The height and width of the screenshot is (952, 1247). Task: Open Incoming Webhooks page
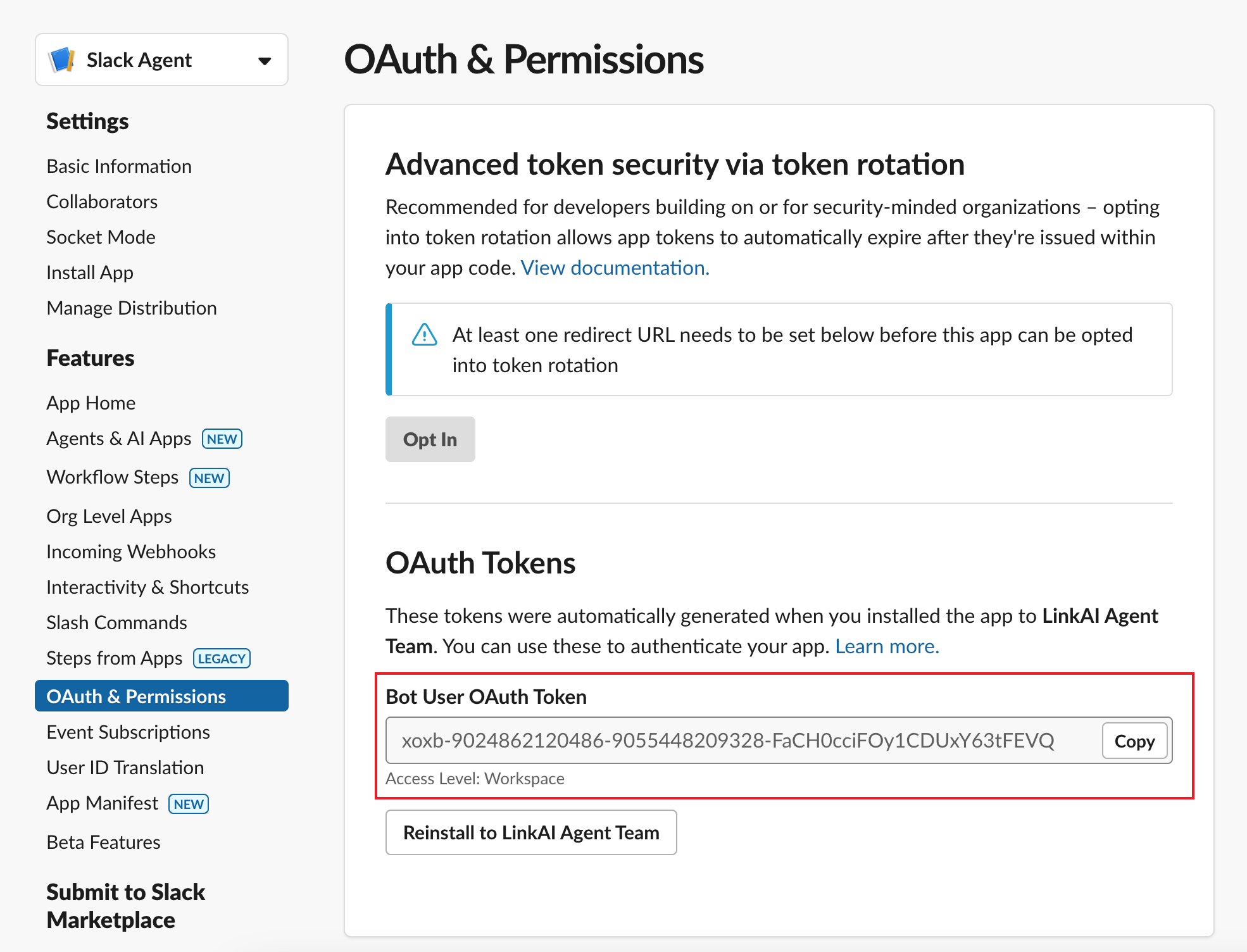pos(131,551)
